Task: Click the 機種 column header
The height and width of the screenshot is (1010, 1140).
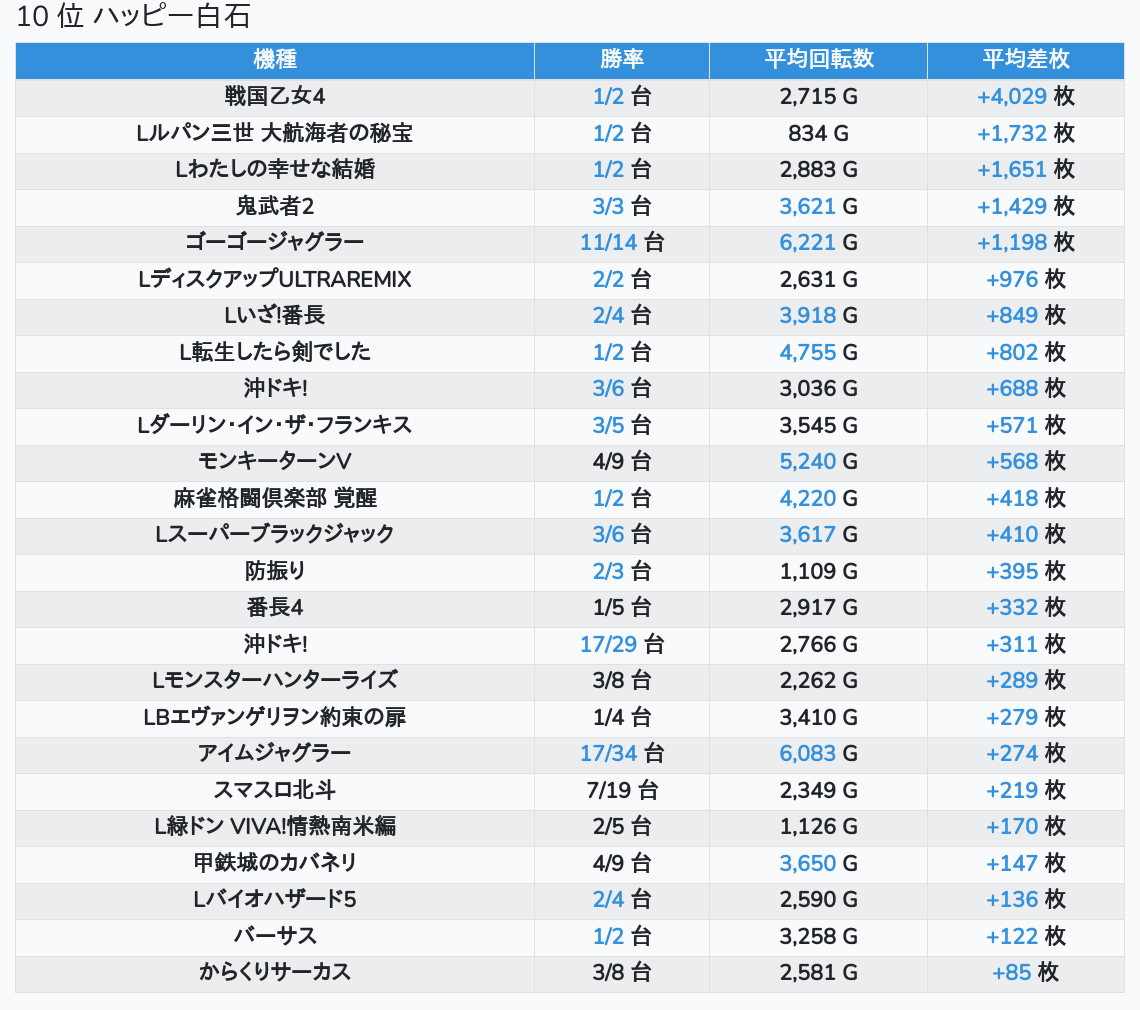Action: [275, 60]
